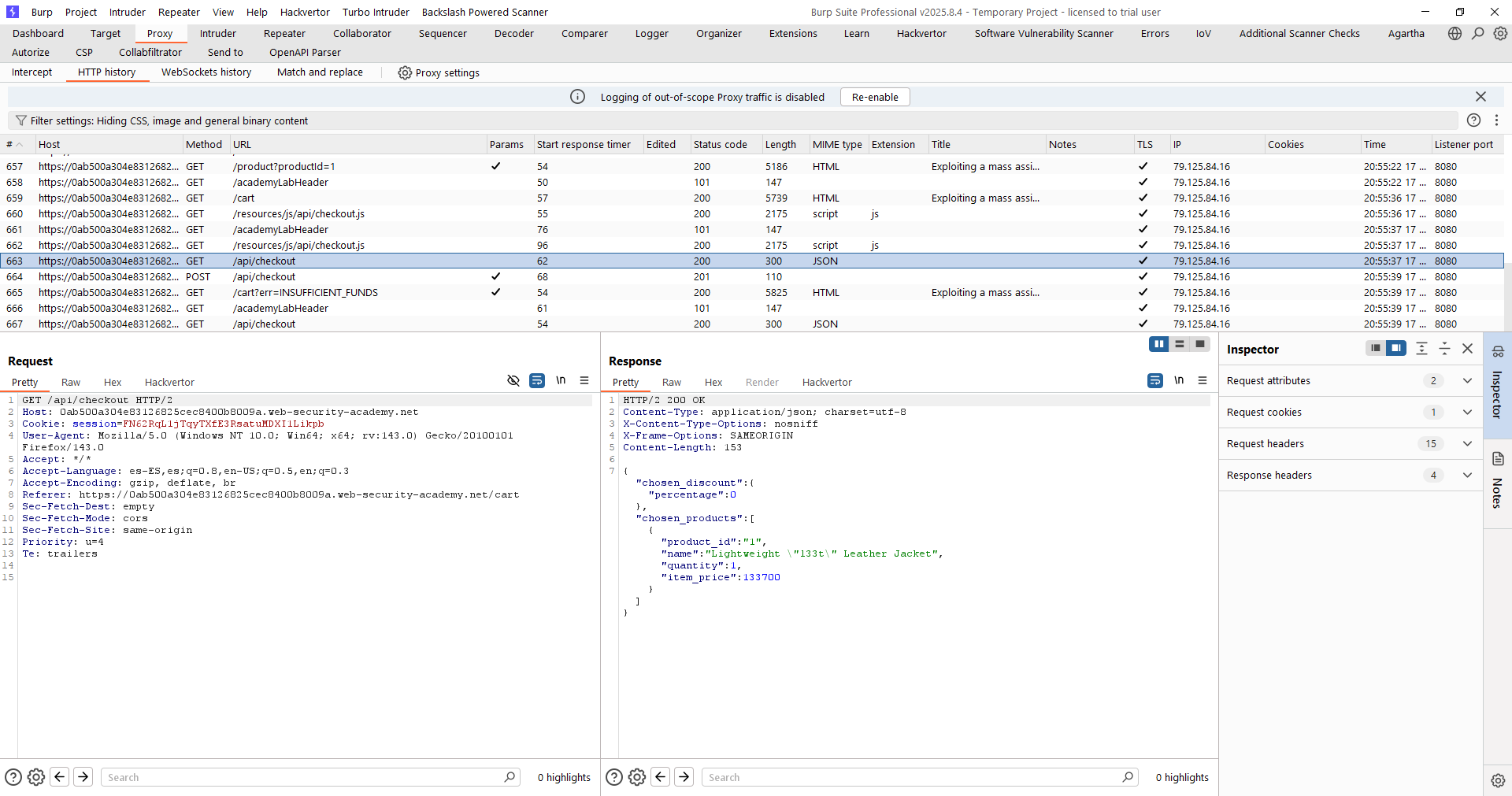Expand the Request attributes section
Viewport: 1512px width, 796px height.
point(1467,380)
